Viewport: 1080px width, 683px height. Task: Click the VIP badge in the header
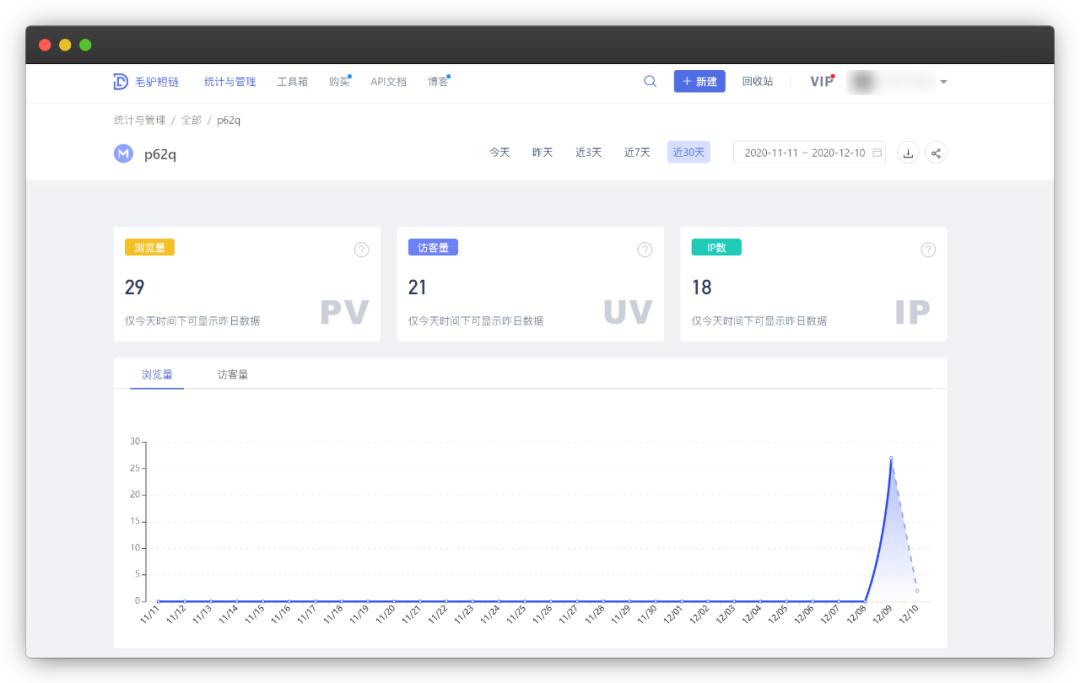coord(822,83)
